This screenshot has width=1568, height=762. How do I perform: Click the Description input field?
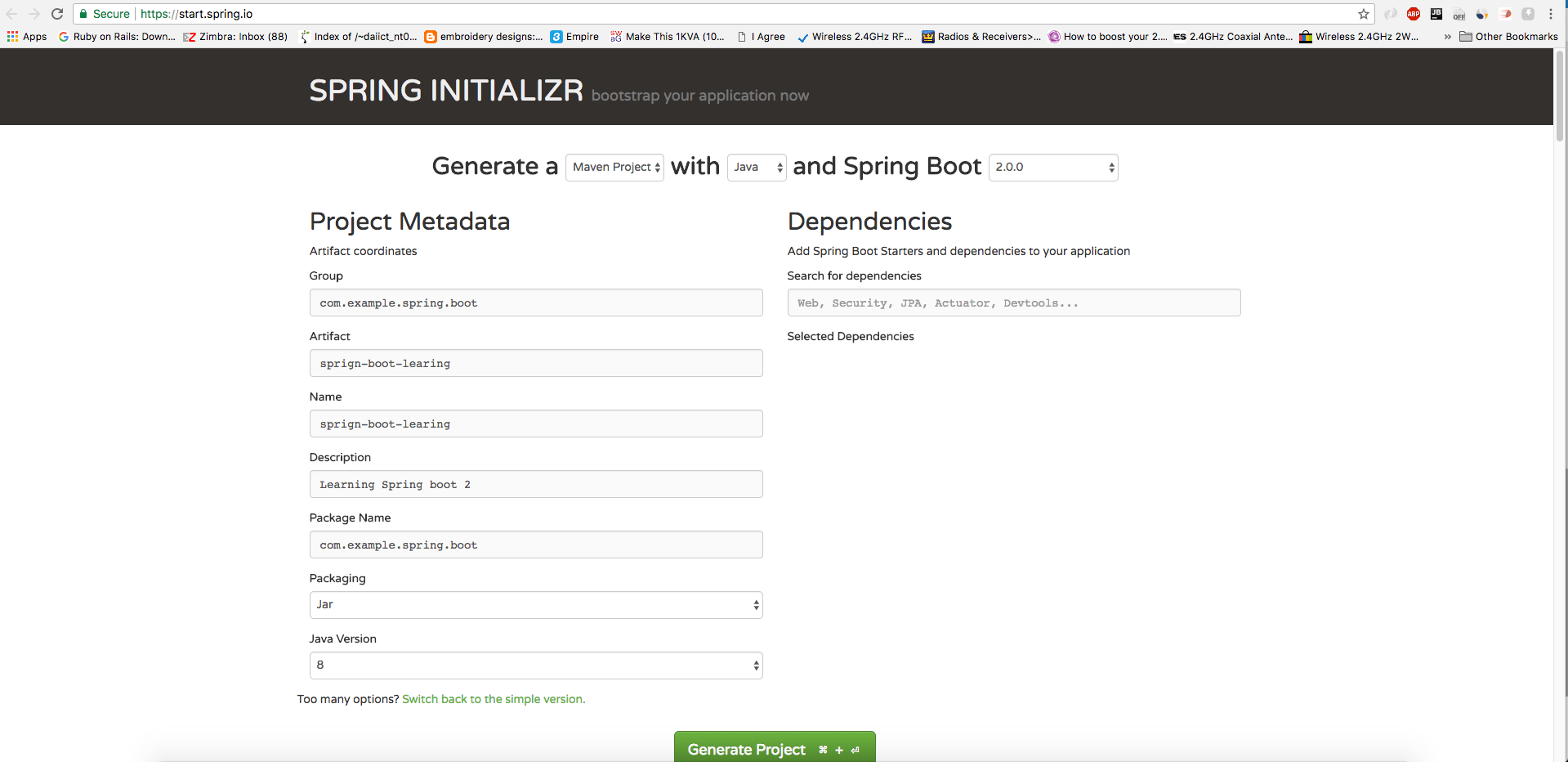click(536, 484)
